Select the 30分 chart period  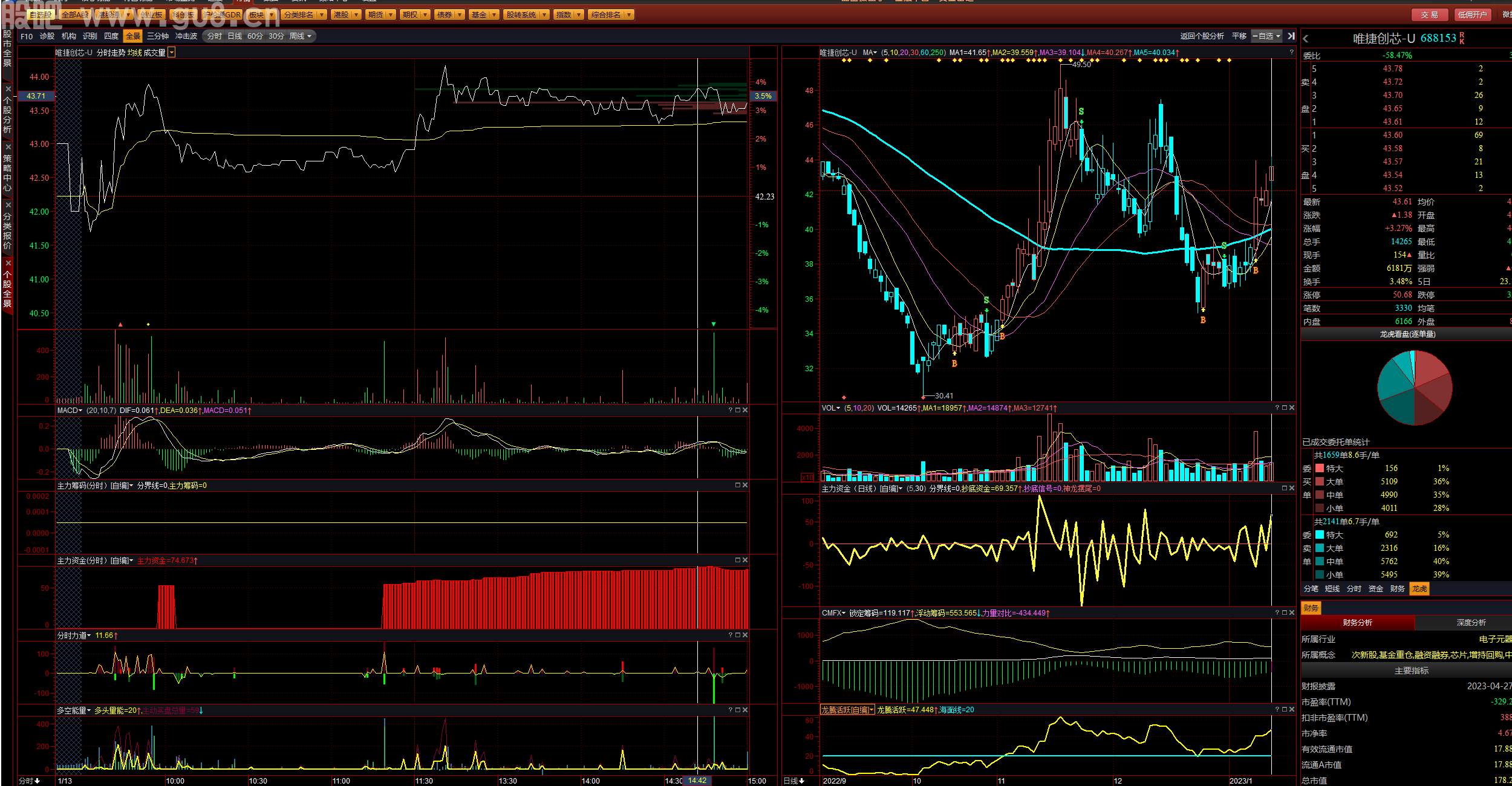(276, 36)
